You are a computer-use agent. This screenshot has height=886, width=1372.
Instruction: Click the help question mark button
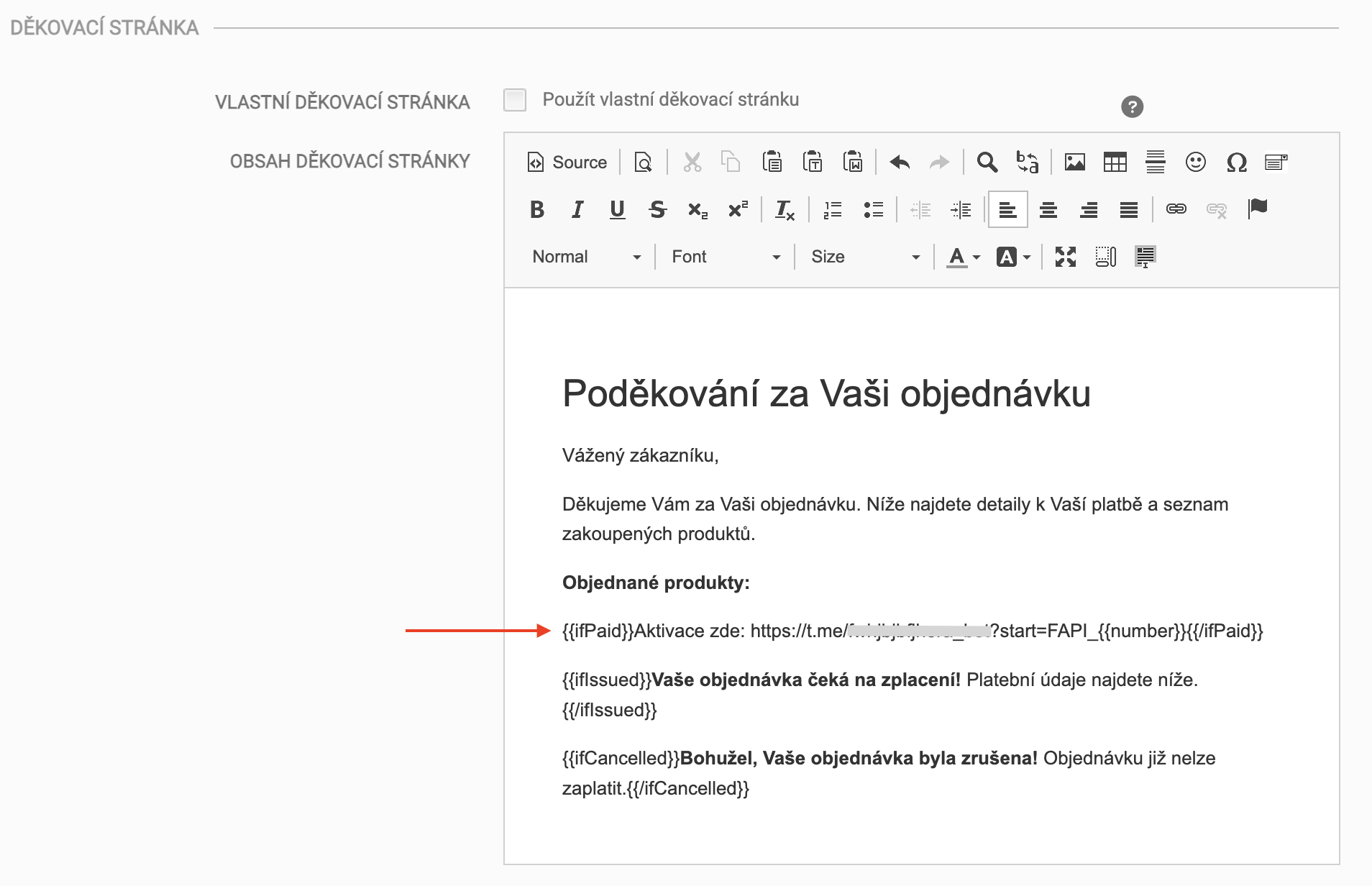(x=1133, y=106)
